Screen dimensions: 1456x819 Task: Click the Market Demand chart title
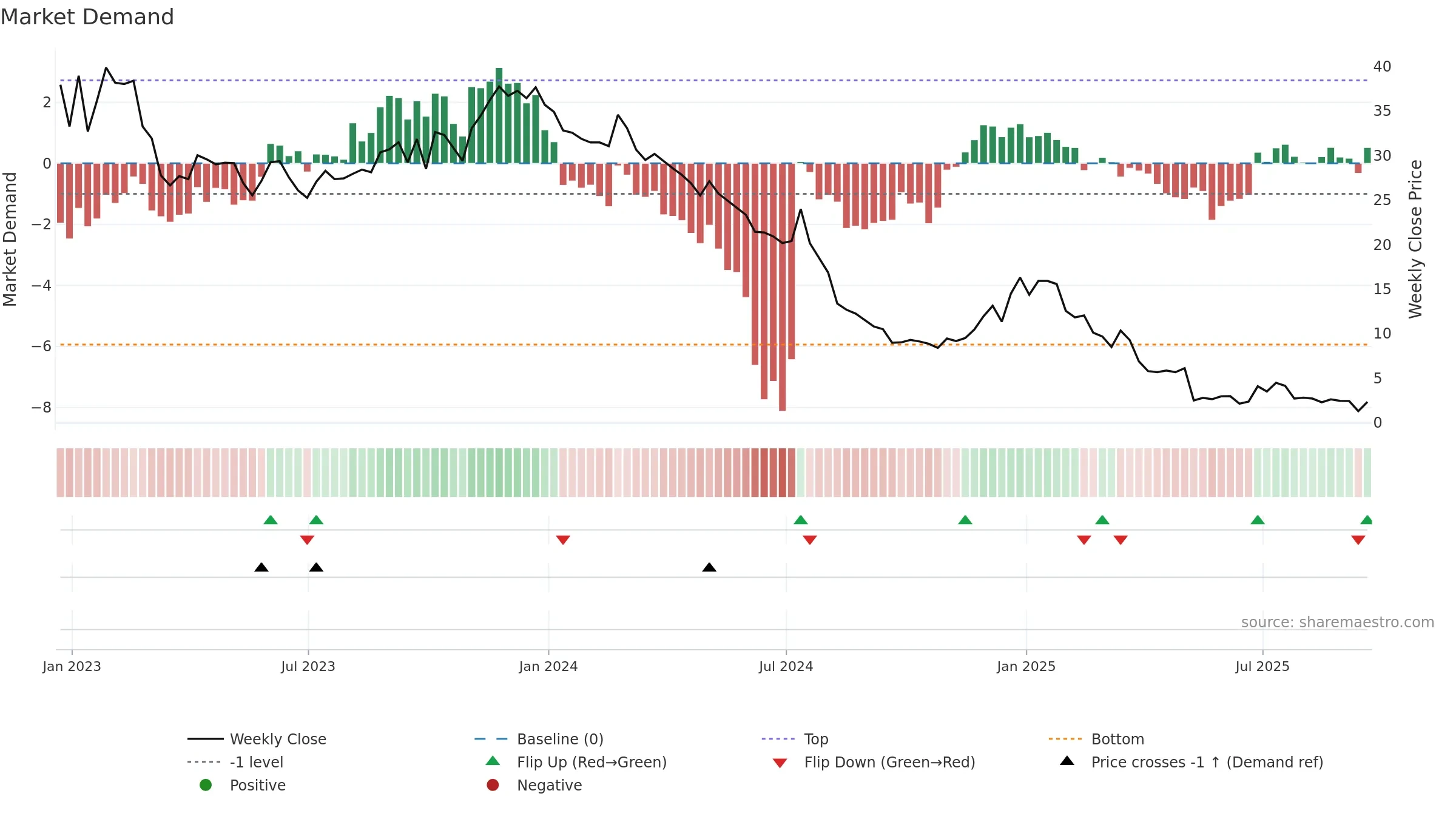click(x=87, y=17)
